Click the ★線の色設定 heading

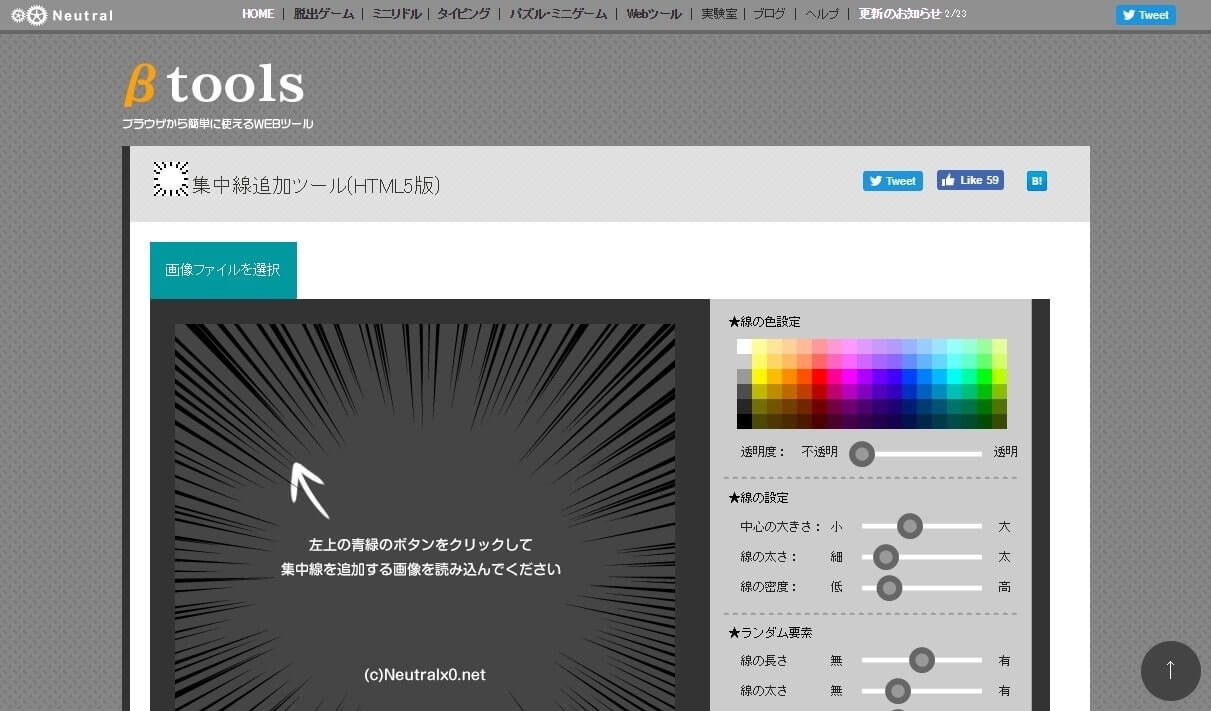point(765,322)
